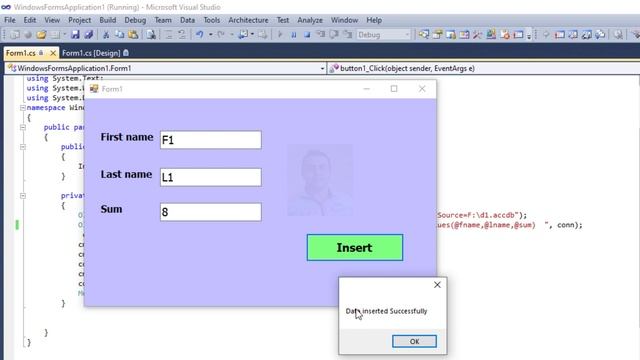Click the Break All pause icon
This screenshot has height=360, width=640.
coord(293,35)
